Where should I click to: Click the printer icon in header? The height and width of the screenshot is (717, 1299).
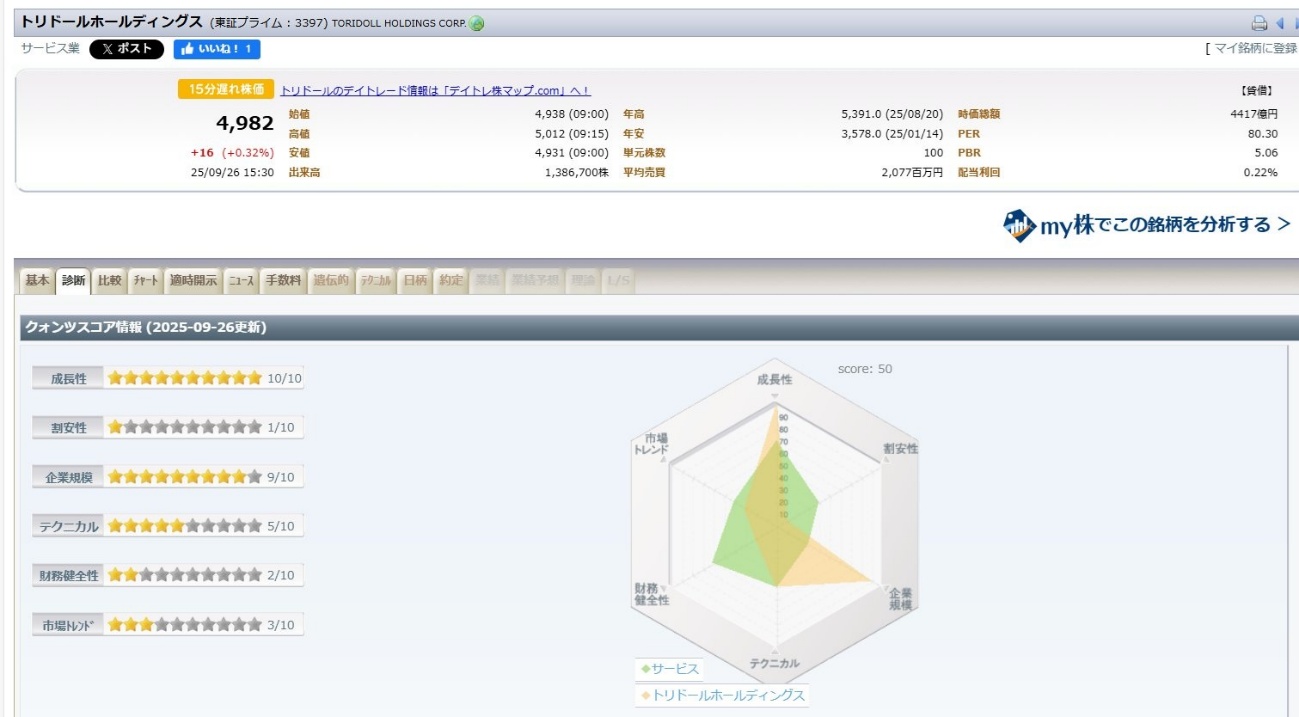point(1259,23)
